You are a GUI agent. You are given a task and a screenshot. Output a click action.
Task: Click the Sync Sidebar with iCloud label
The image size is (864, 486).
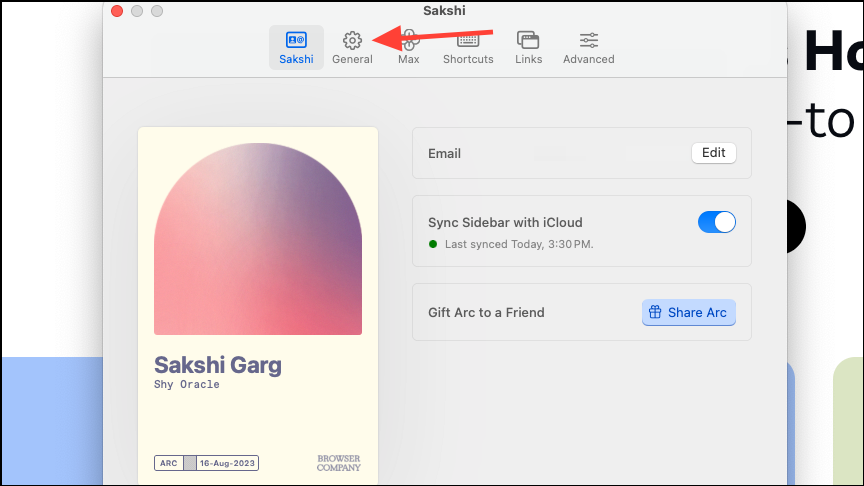(505, 222)
